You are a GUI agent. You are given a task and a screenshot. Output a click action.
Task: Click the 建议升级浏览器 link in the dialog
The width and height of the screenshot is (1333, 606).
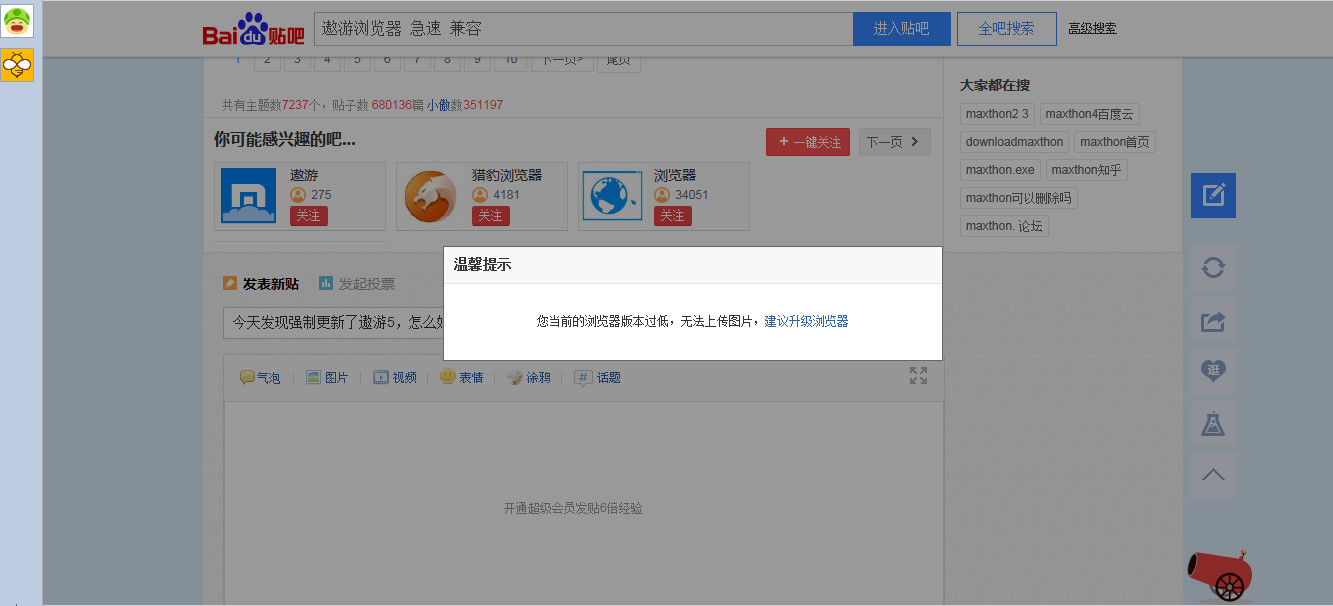pos(806,321)
